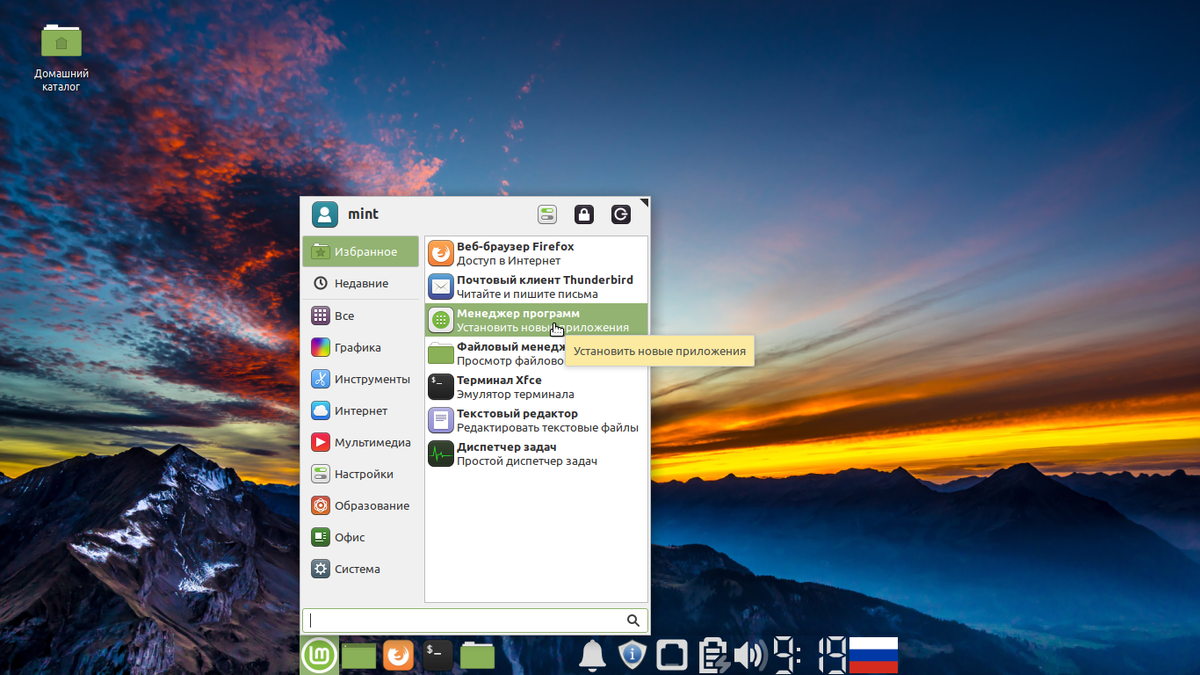Launch Диспетчер задач
The width and height of the screenshot is (1200, 675).
tap(537, 454)
